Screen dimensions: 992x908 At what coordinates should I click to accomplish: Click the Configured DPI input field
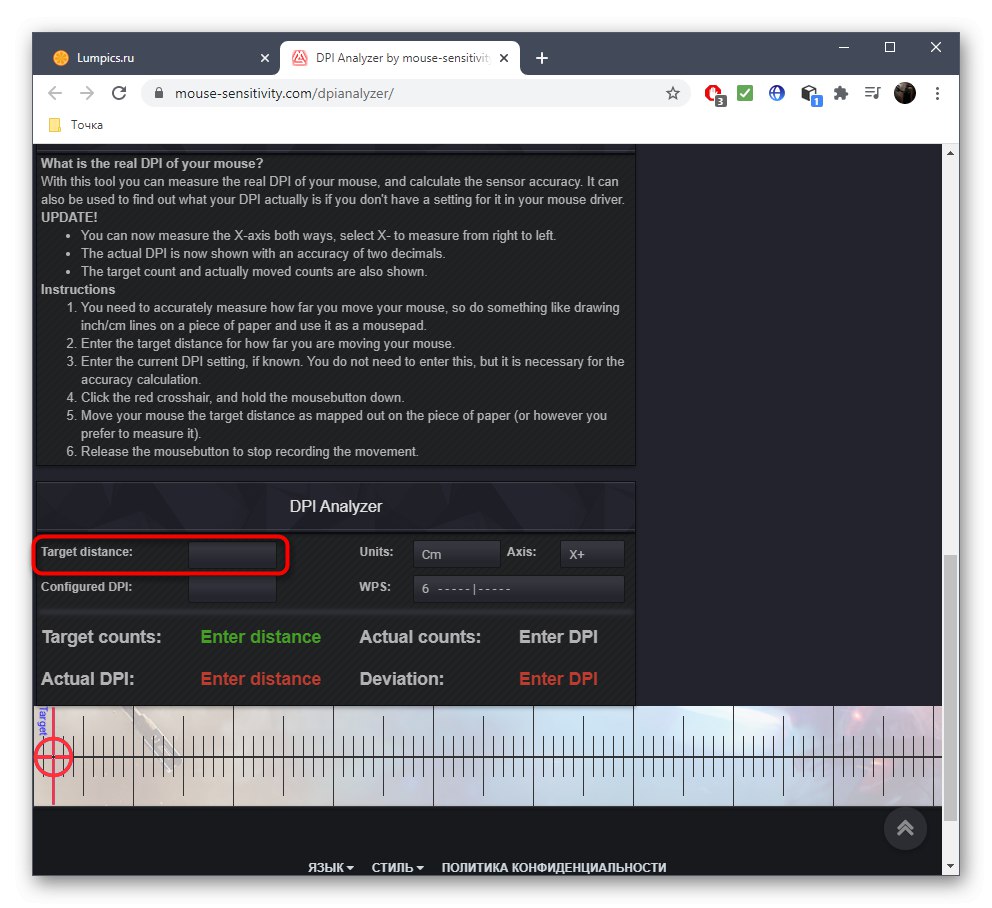(232, 589)
